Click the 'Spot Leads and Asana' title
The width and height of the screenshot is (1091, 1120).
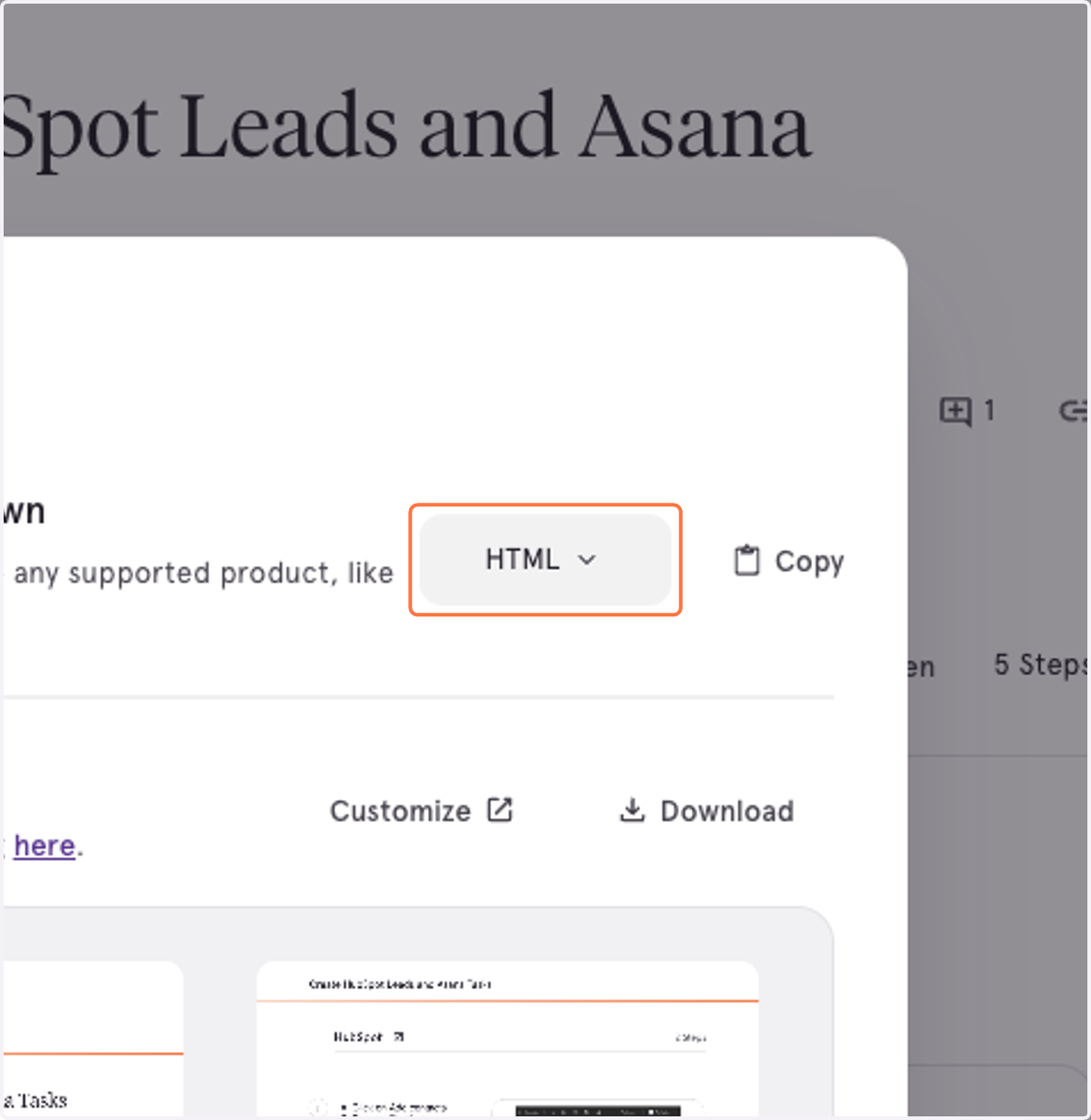[x=405, y=128]
